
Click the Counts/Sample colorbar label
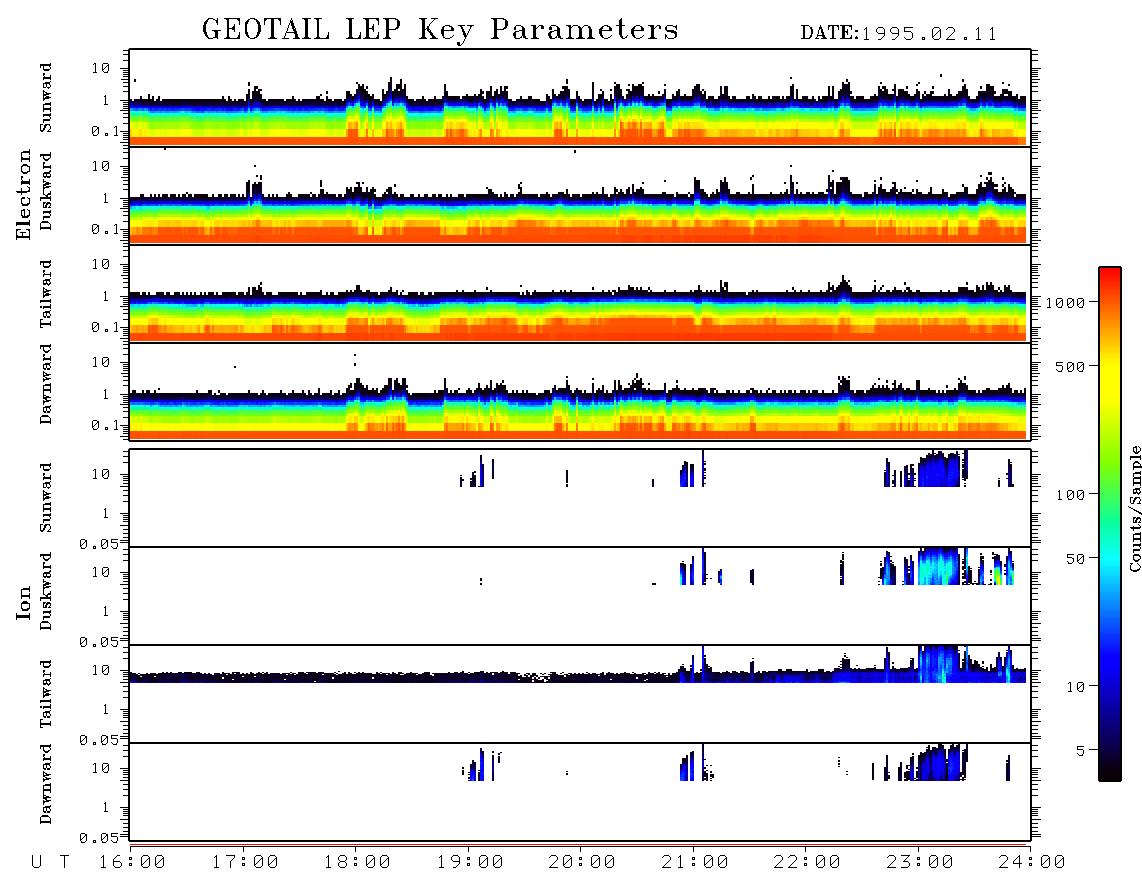point(1135,508)
